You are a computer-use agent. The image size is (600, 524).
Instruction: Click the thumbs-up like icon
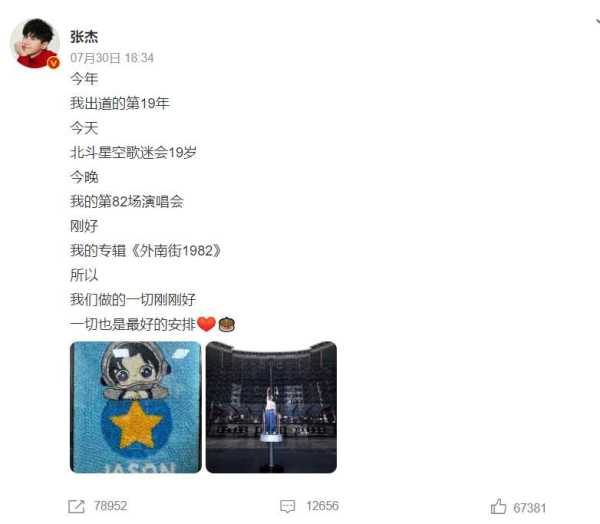[498, 506]
